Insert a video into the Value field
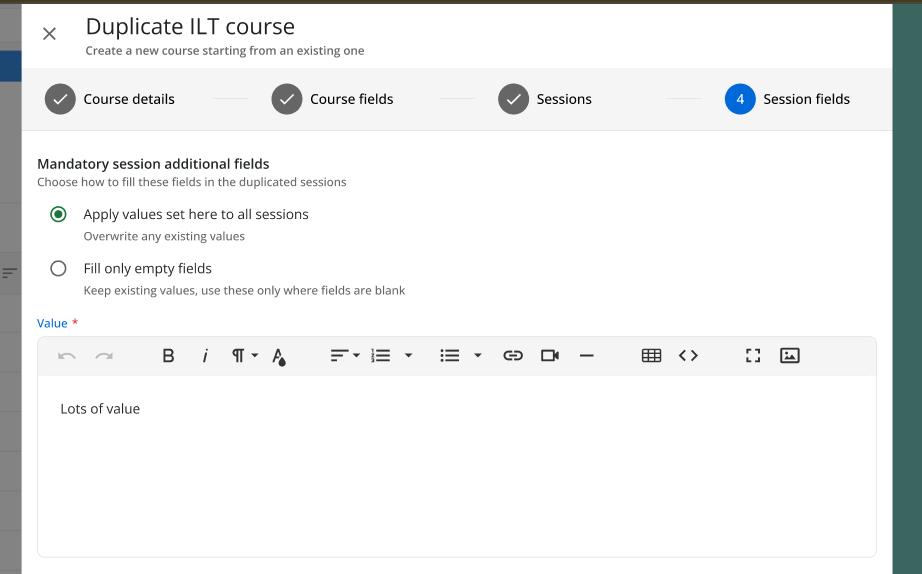Image resolution: width=922 pixels, height=574 pixels. (x=549, y=356)
